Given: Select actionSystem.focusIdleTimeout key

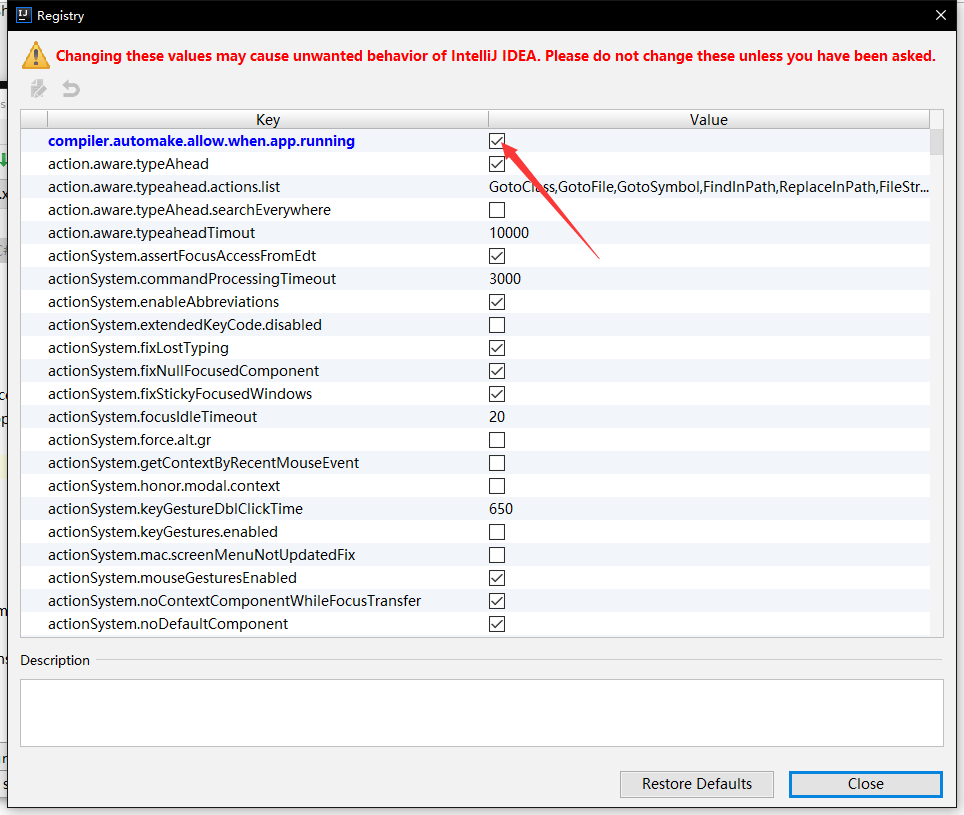Looking at the screenshot, I should click(152, 417).
